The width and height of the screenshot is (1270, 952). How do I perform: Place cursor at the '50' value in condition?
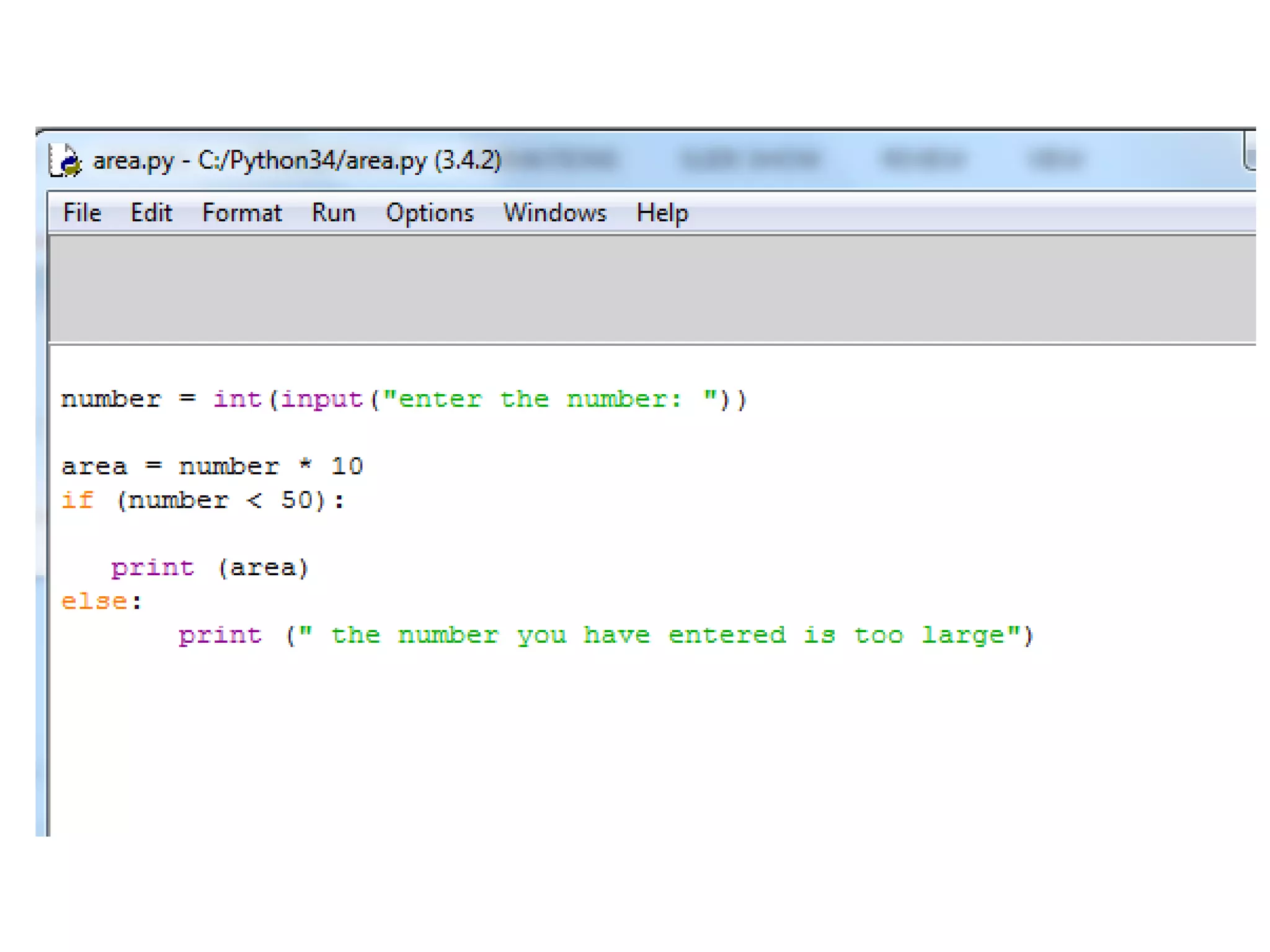296,500
